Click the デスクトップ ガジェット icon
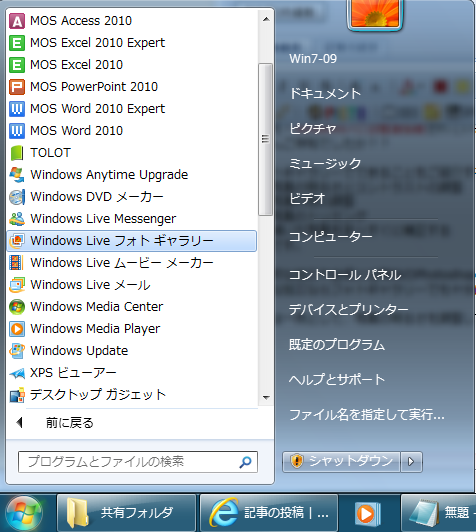The image size is (476, 532). coord(17,395)
